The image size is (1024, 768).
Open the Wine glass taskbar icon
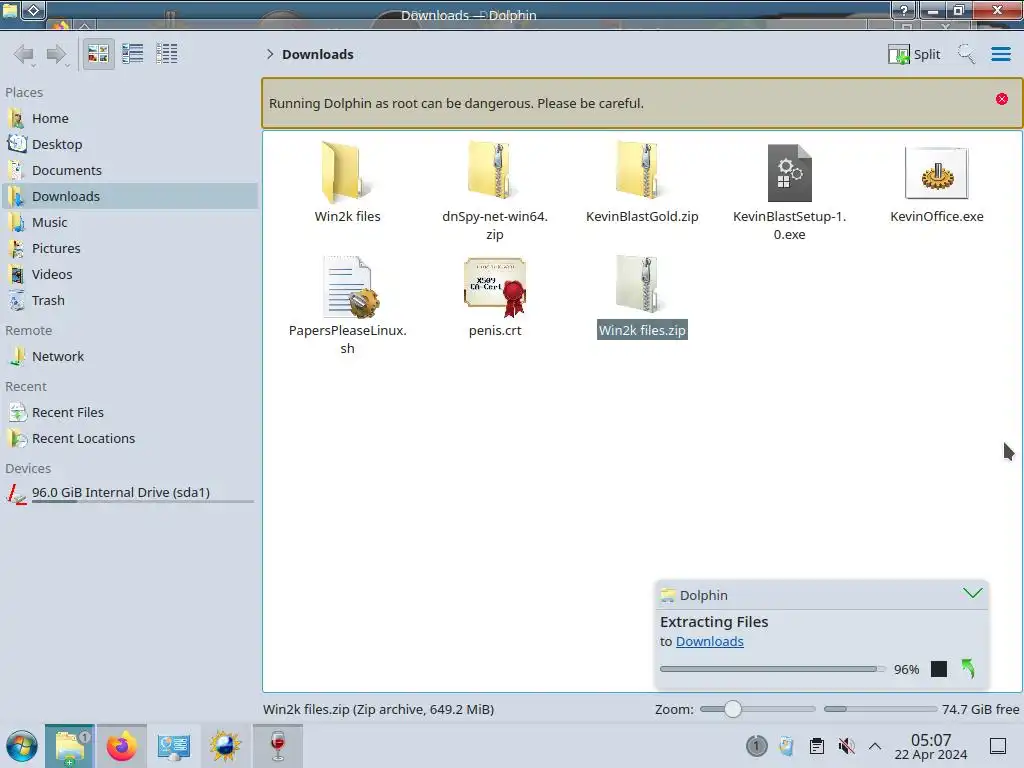(278, 746)
